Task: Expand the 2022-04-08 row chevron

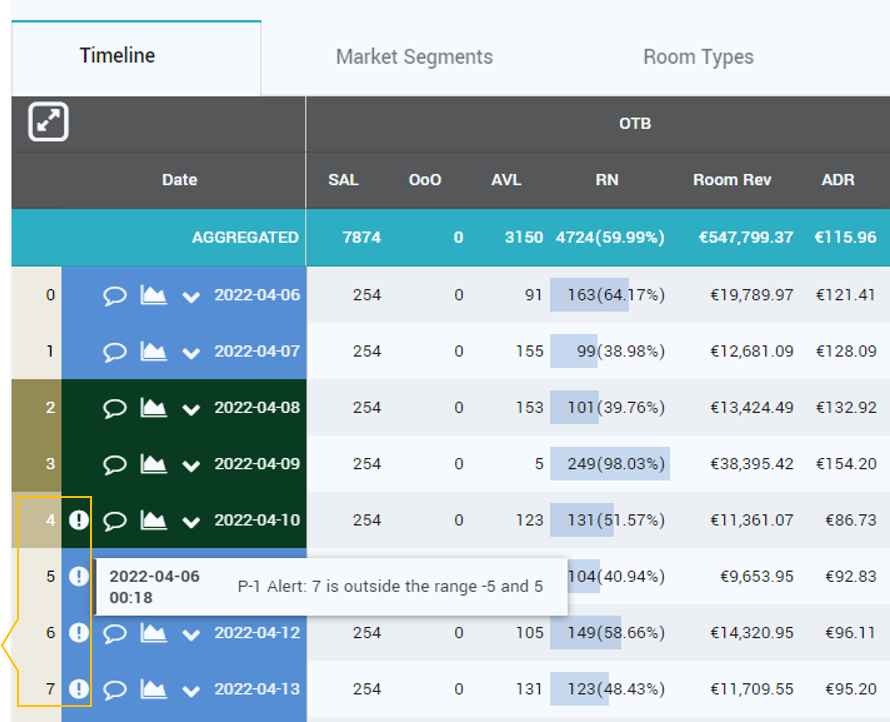Action: click(191, 409)
